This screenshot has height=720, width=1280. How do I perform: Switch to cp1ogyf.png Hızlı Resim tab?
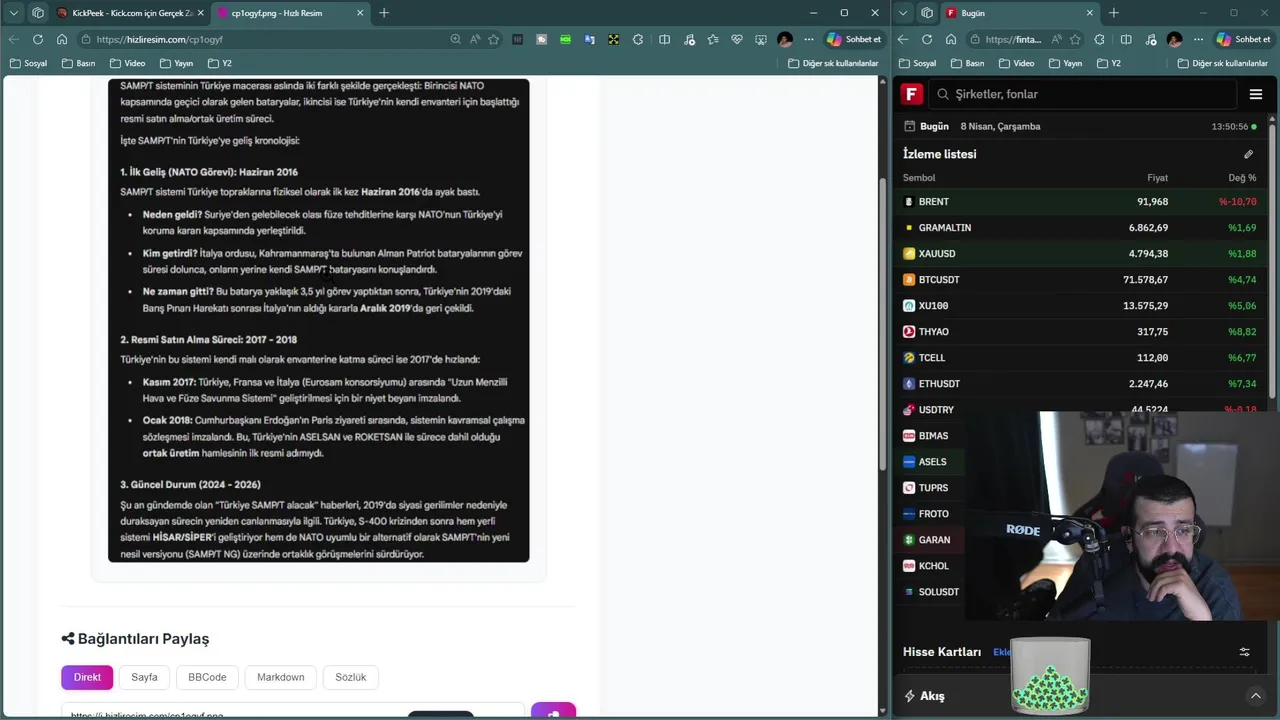click(290, 13)
